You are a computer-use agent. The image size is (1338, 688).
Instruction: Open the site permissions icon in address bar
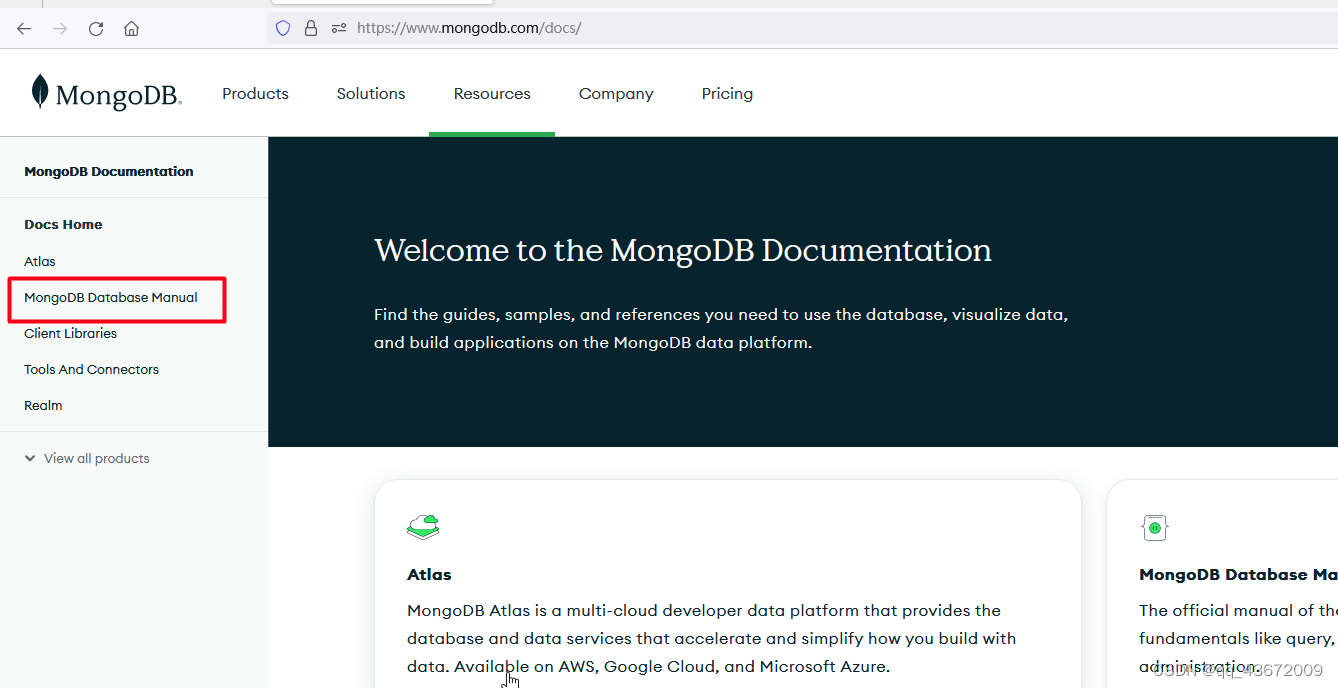339,28
